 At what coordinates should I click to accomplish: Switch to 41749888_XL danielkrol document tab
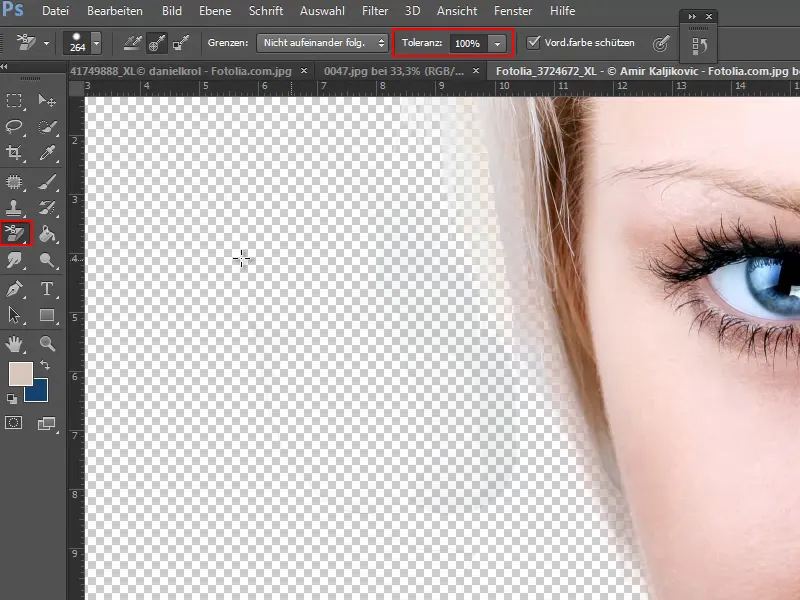click(x=181, y=71)
